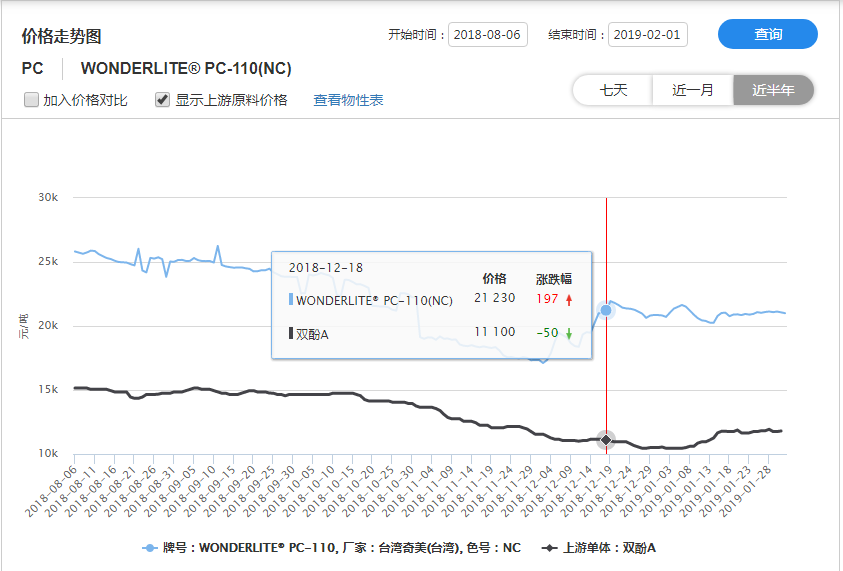Viewport: 843px width, 571px height.
Task: Click the black diamond point on red line
Action: coord(606,440)
